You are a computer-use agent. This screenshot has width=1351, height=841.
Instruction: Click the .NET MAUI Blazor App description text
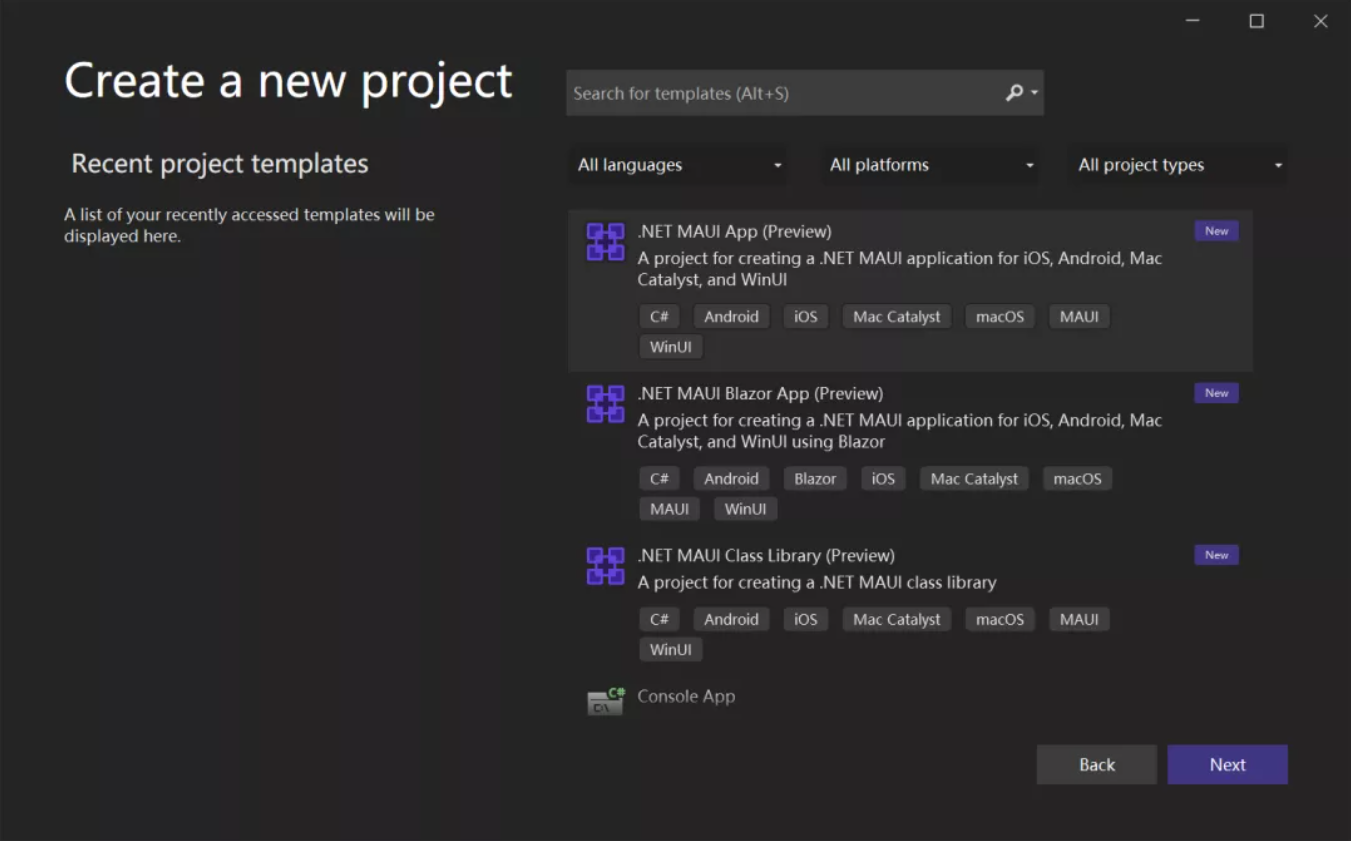point(900,431)
